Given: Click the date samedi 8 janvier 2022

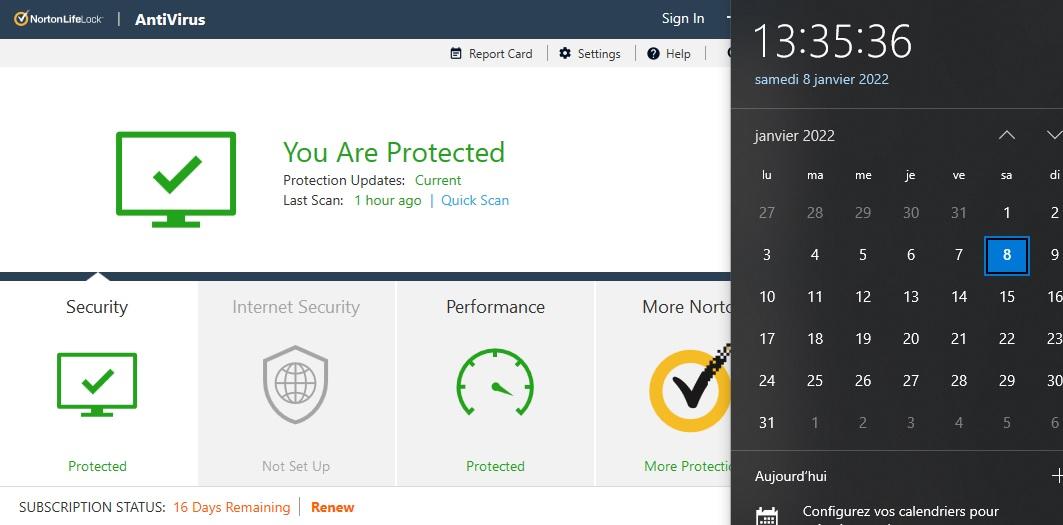Looking at the screenshot, I should pos(821,79).
